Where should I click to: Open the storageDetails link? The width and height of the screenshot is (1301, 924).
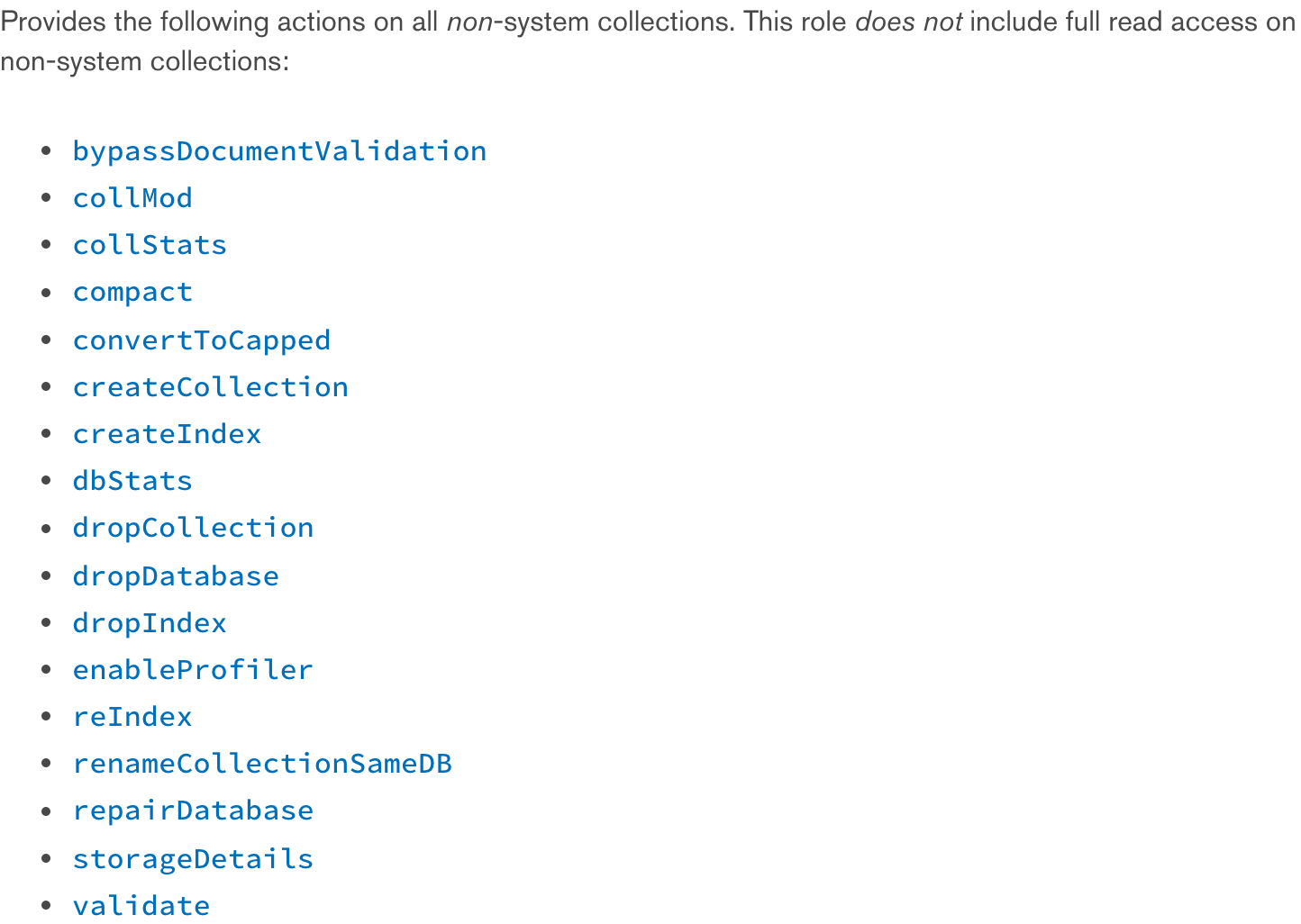pos(193,858)
